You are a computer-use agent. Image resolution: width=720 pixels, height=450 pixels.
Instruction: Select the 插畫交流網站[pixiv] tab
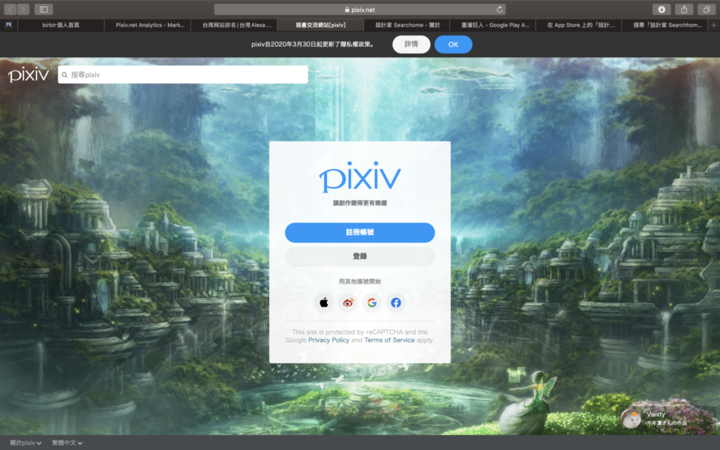click(320, 25)
